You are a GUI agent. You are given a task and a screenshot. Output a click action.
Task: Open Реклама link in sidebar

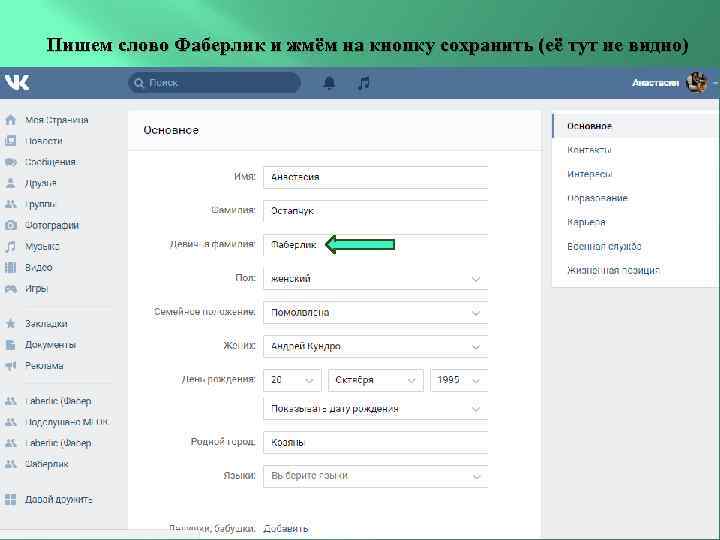[44, 366]
